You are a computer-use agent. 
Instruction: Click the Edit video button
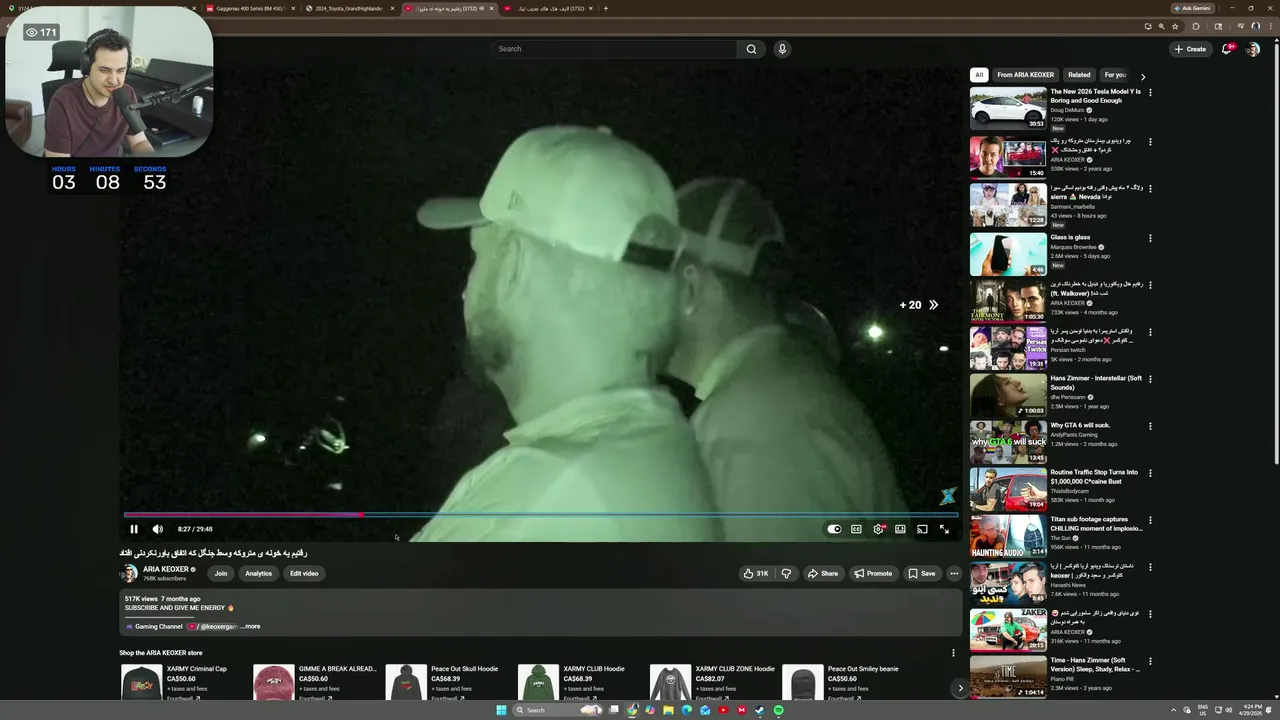click(x=304, y=573)
